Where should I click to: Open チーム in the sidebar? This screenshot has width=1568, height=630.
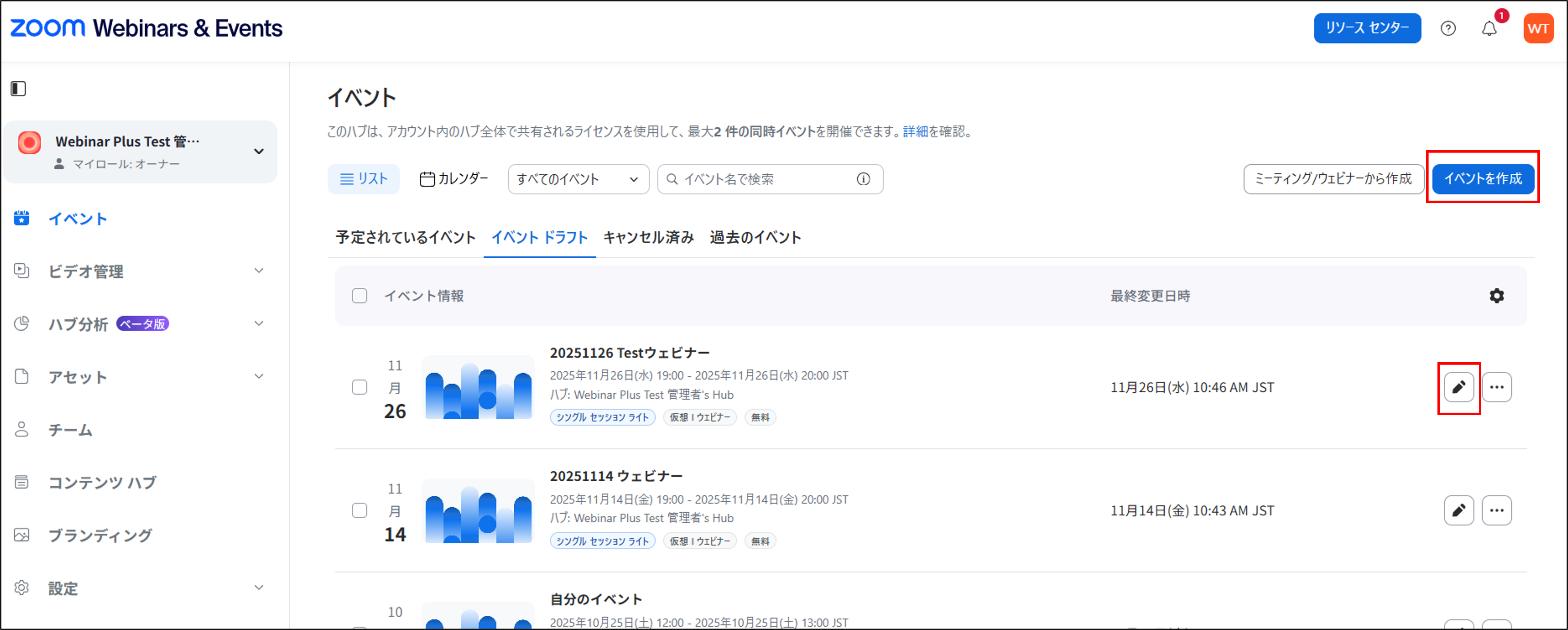pyautogui.click(x=70, y=430)
